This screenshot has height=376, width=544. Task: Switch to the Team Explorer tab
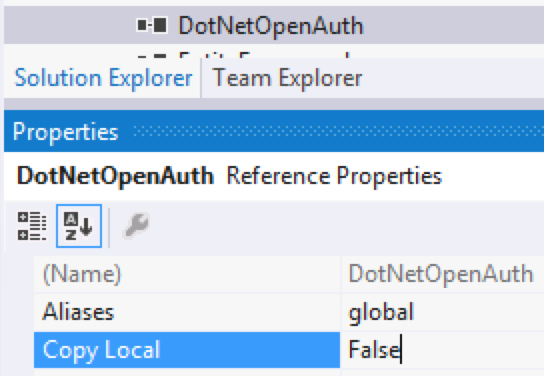coord(287,78)
